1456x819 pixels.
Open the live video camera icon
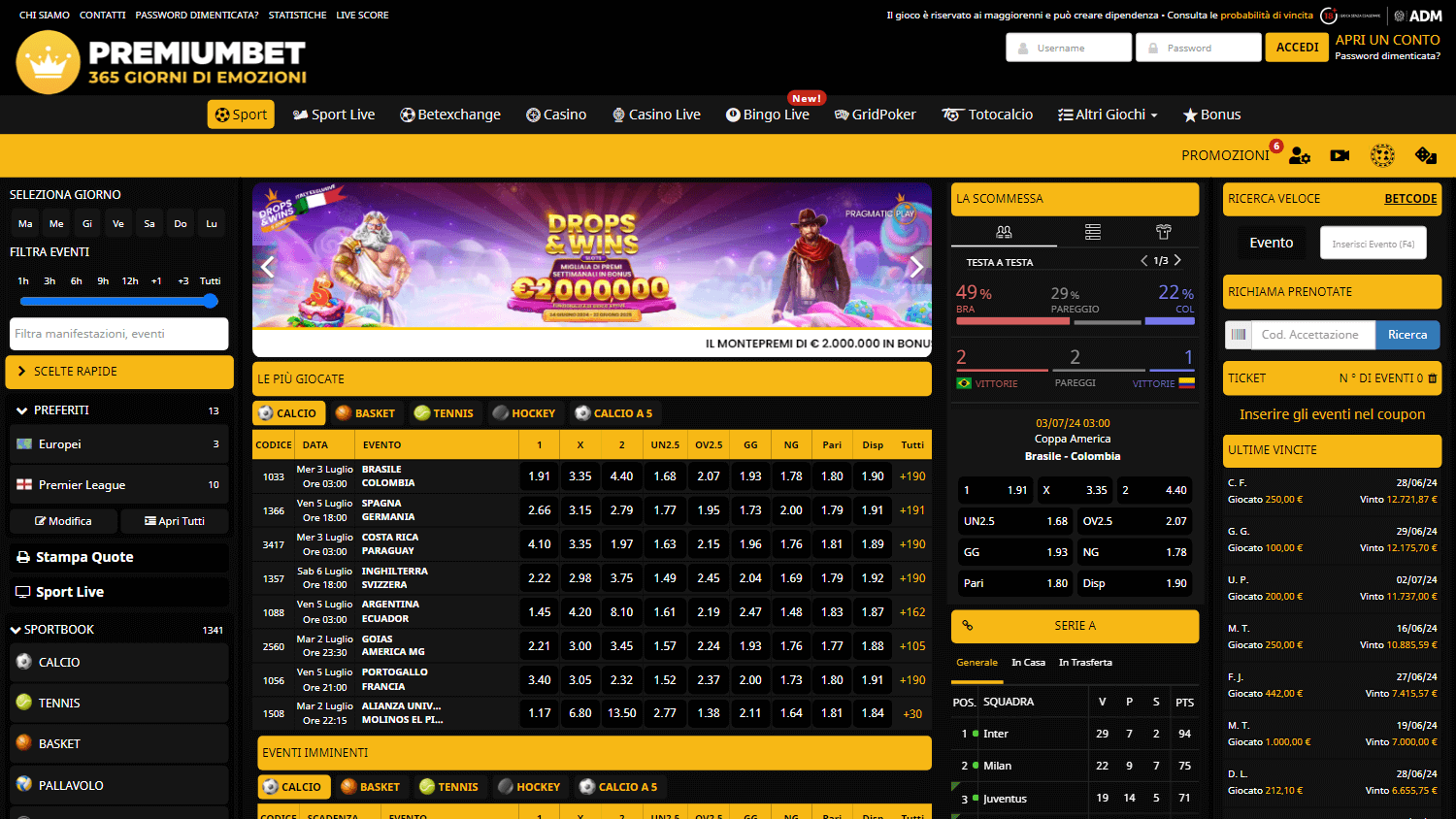click(1340, 155)
